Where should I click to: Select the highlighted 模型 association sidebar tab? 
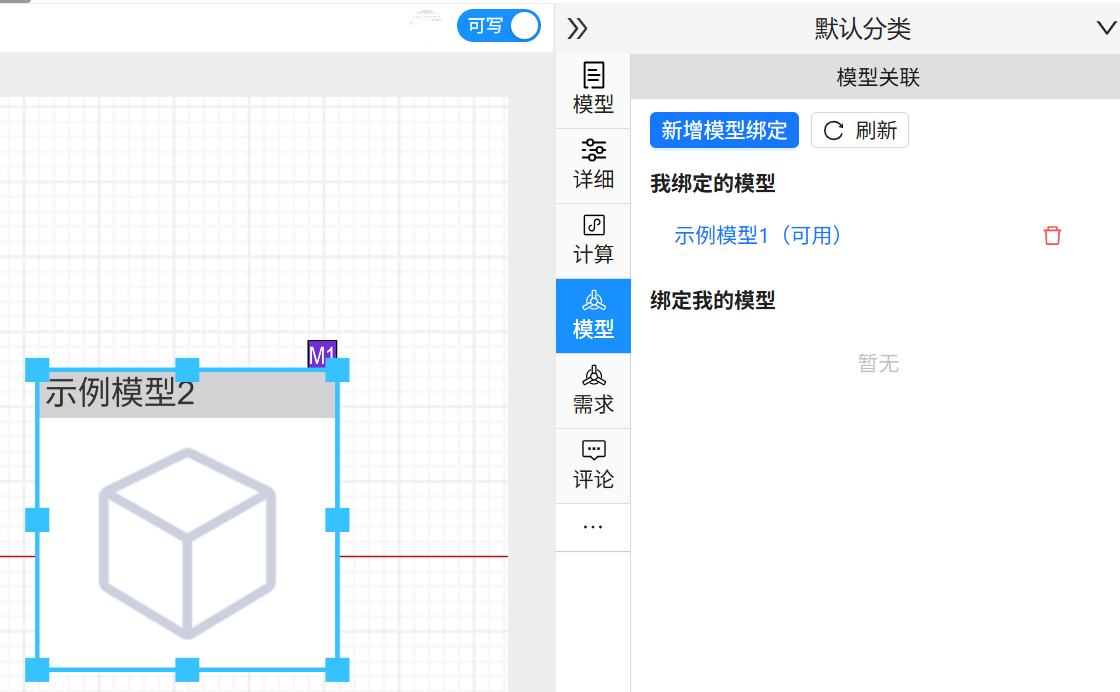[x=593, y=316]
